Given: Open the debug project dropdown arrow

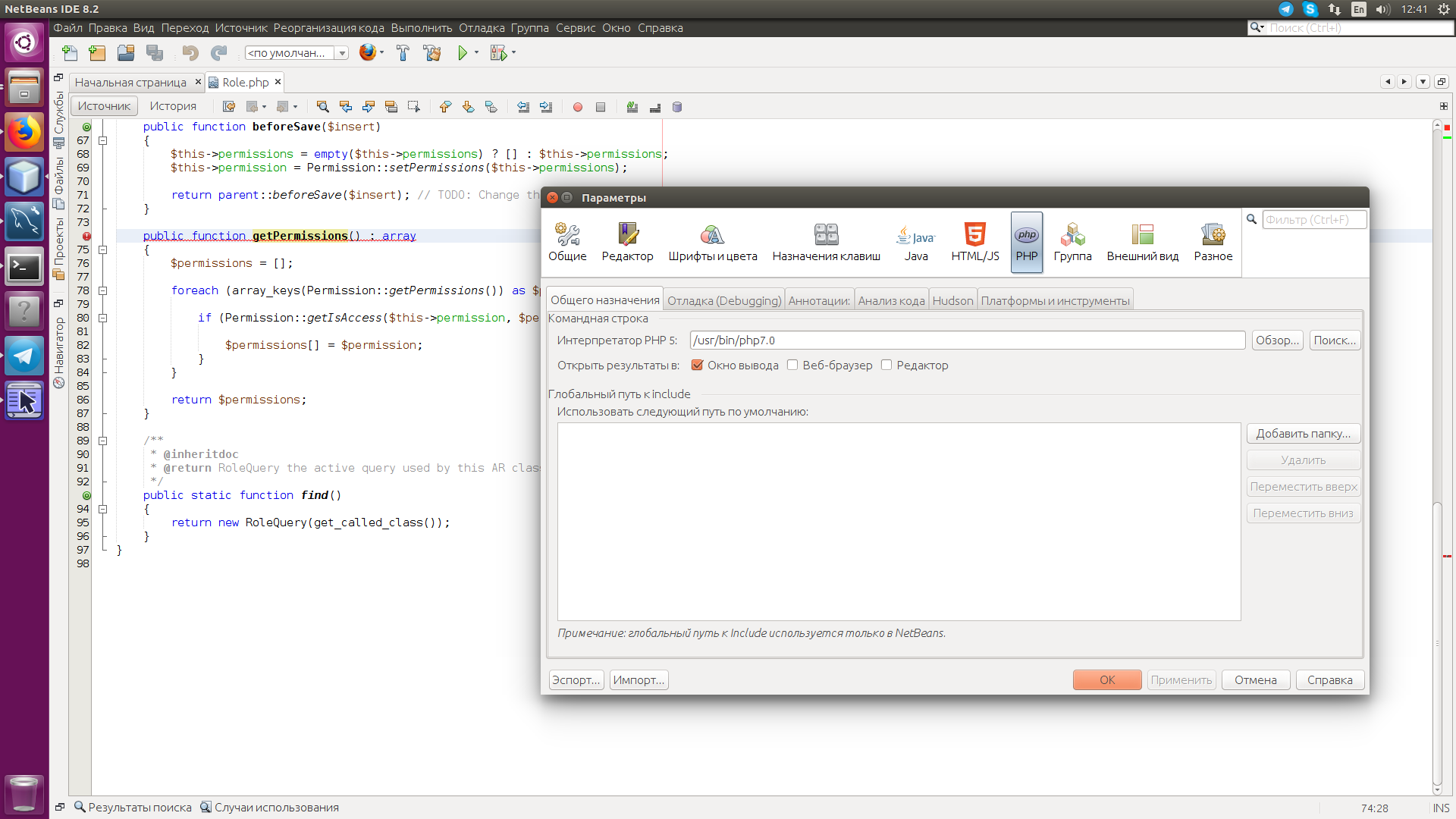Looking at the screenshot, I should [514, 53].
